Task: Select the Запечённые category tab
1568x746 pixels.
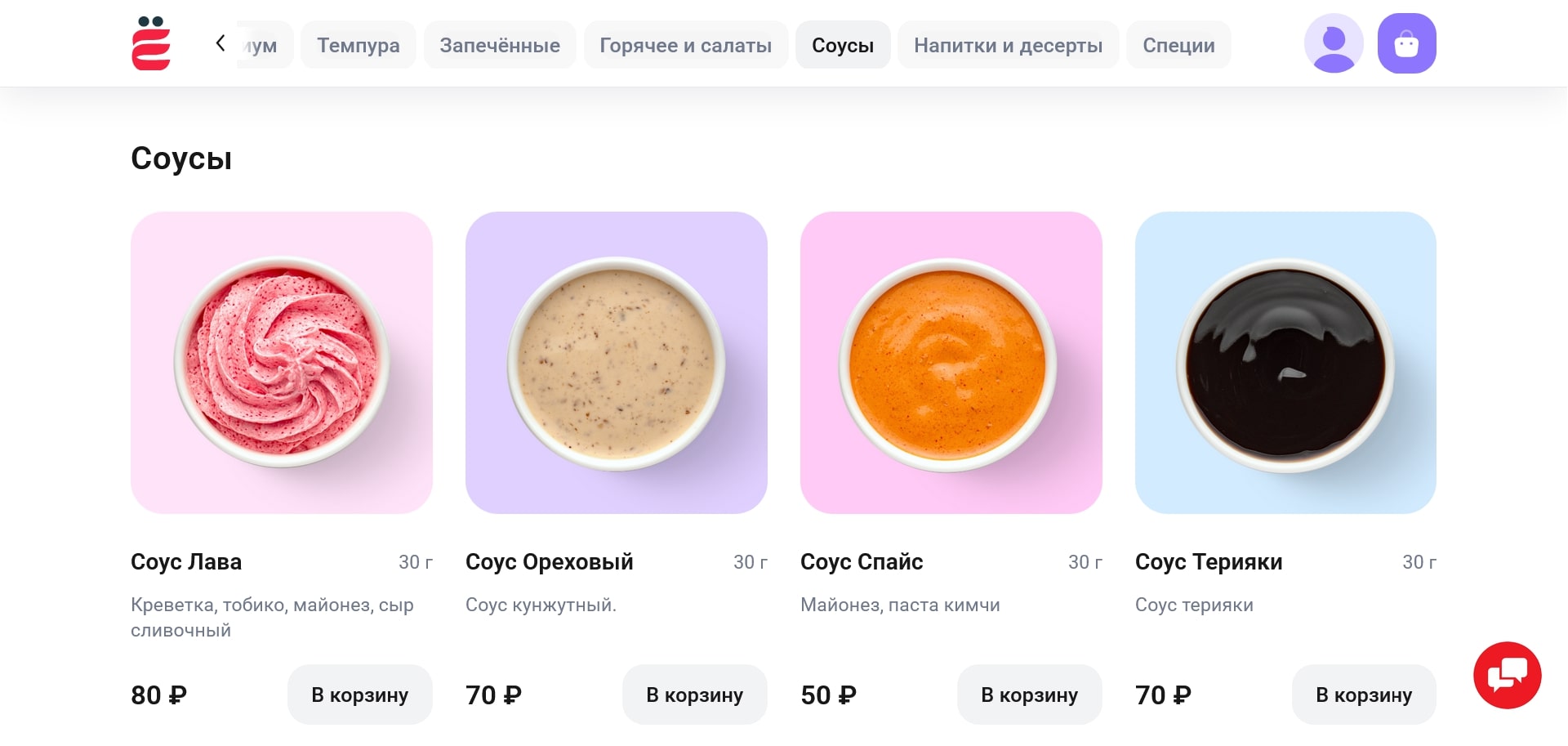Action: coord(500,45)
